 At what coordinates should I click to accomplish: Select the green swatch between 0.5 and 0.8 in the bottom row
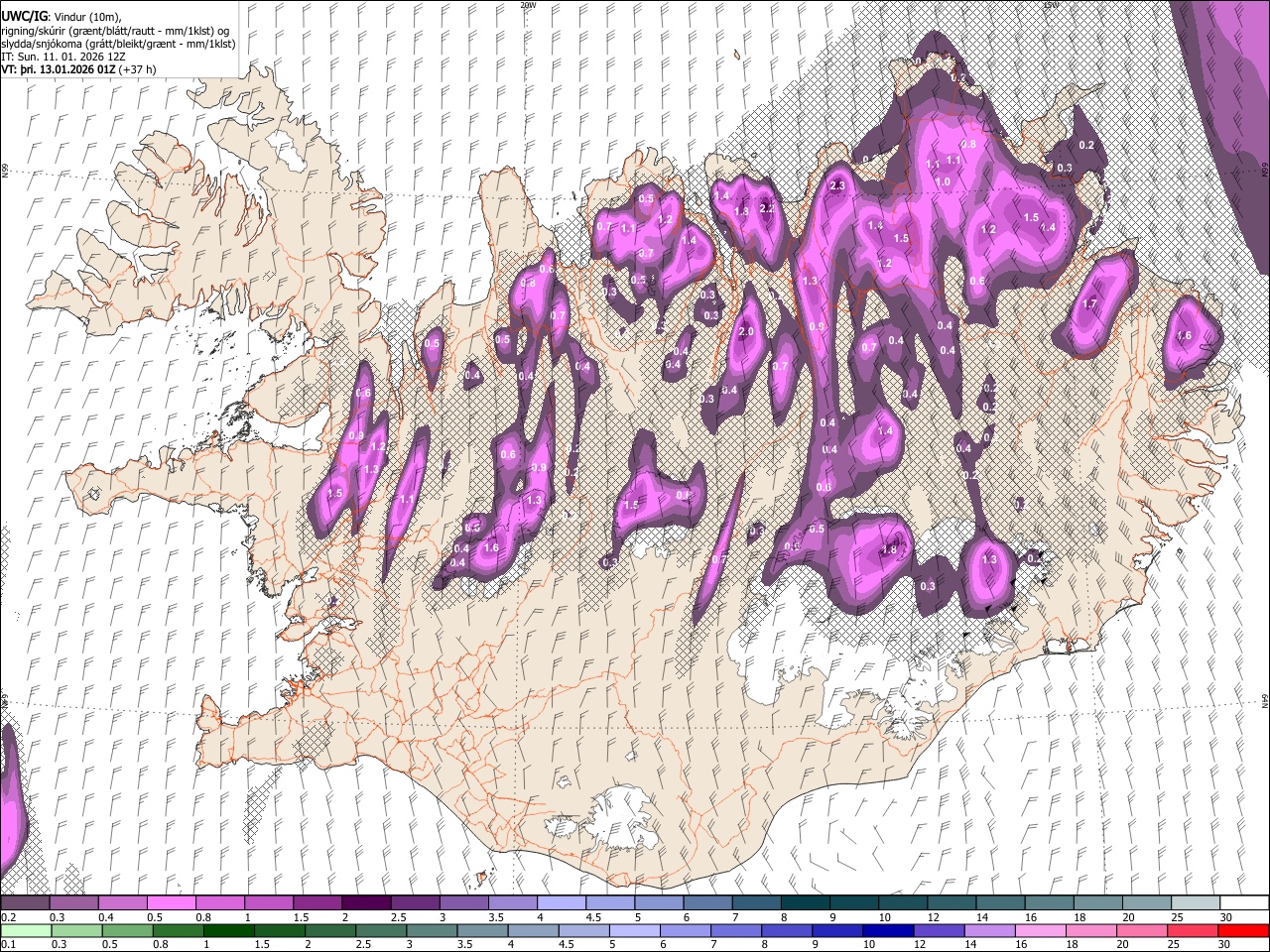(x=127, y=930)
